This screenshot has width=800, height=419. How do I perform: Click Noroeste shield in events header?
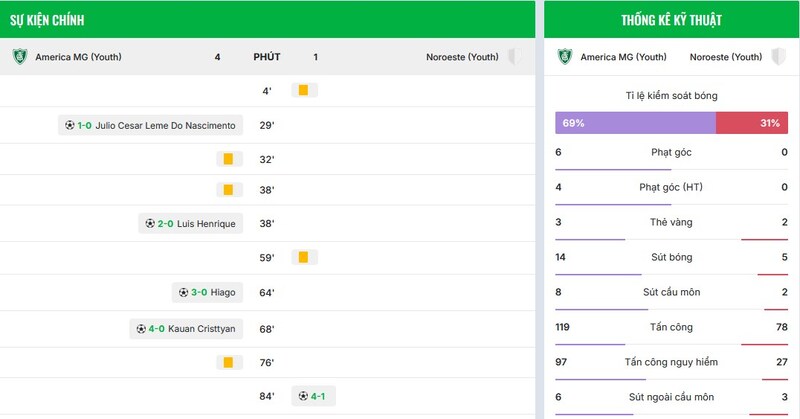pos(515,57)
